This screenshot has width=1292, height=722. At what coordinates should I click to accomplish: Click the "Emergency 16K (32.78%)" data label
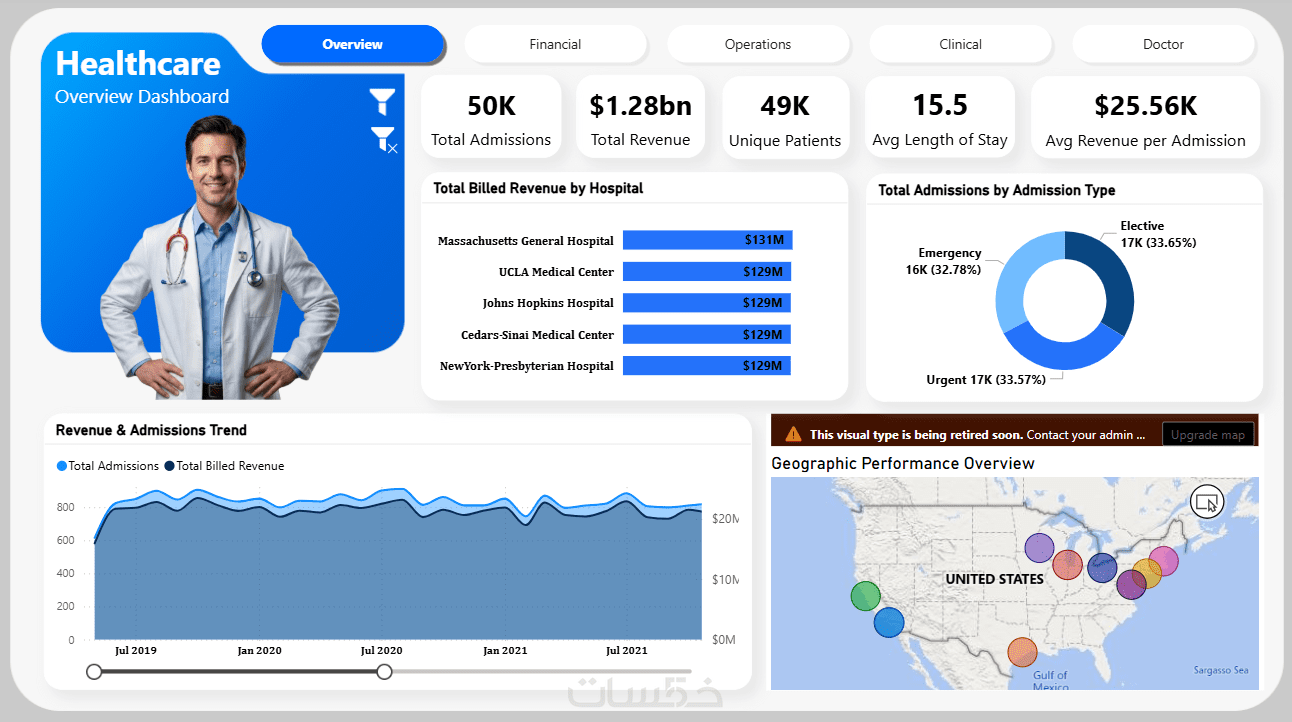(944, 261)
